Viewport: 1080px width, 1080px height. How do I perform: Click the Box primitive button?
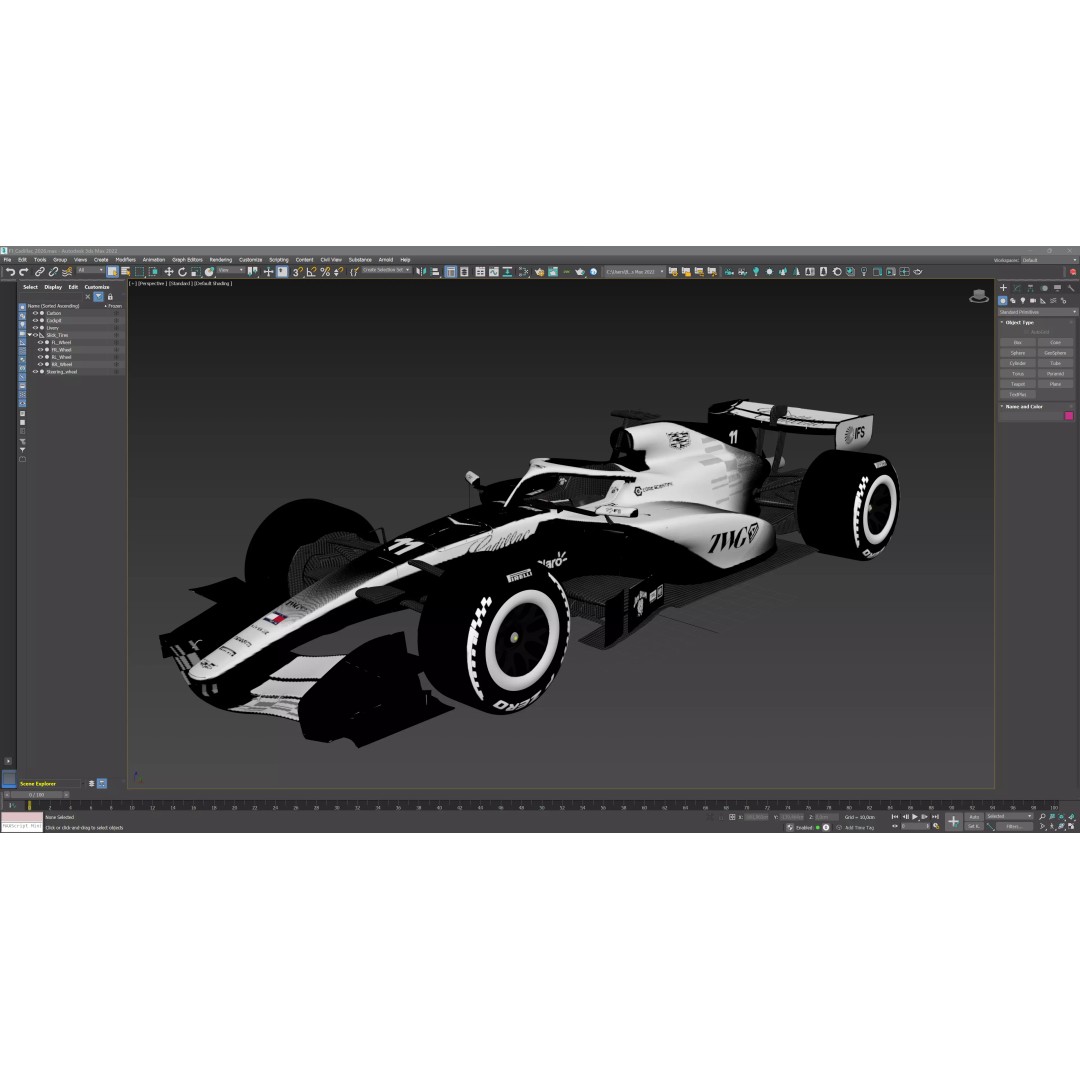[x=1017, y=342]
